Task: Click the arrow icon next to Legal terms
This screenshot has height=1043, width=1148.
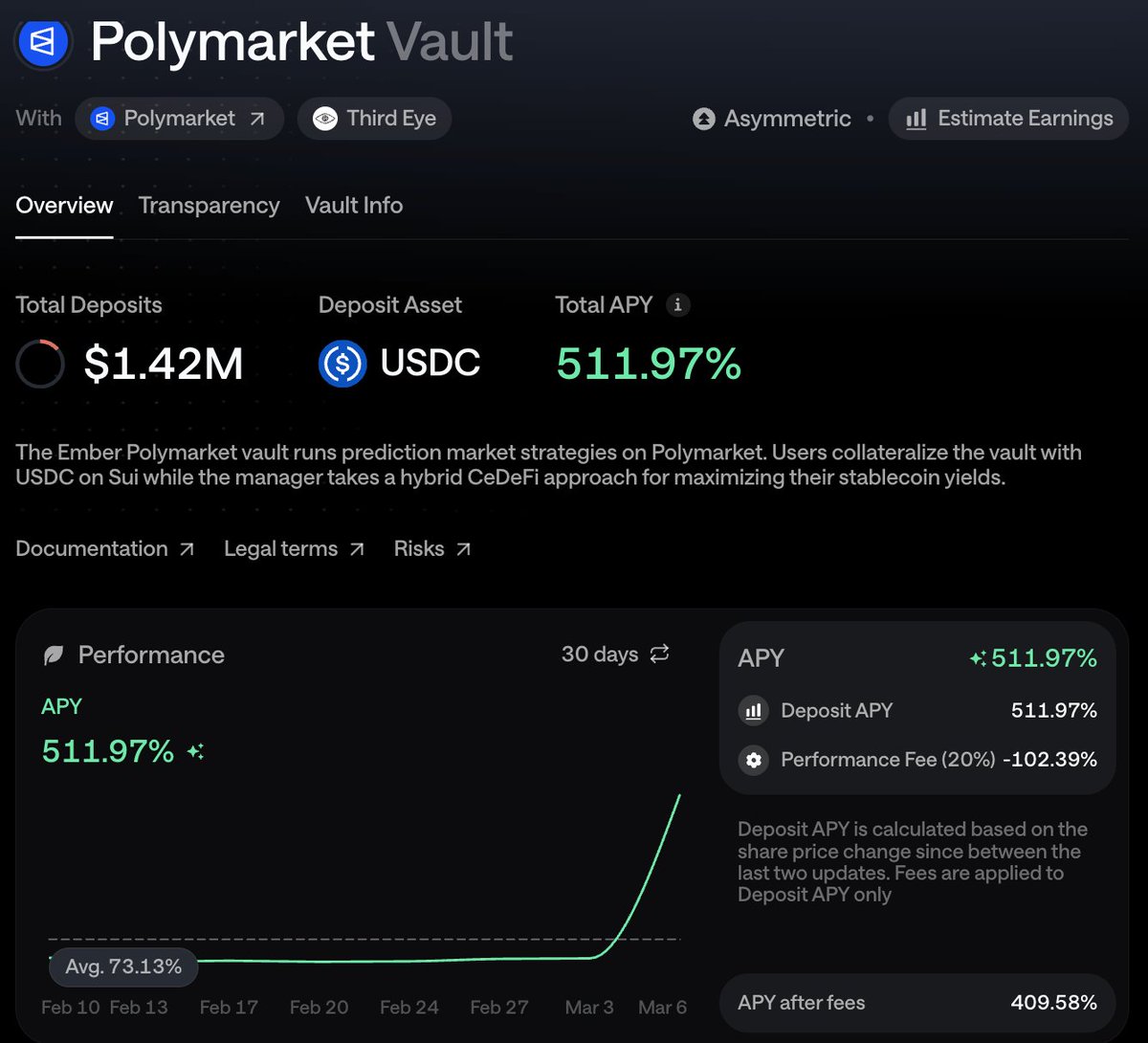Action: click(x=356, y=549)
